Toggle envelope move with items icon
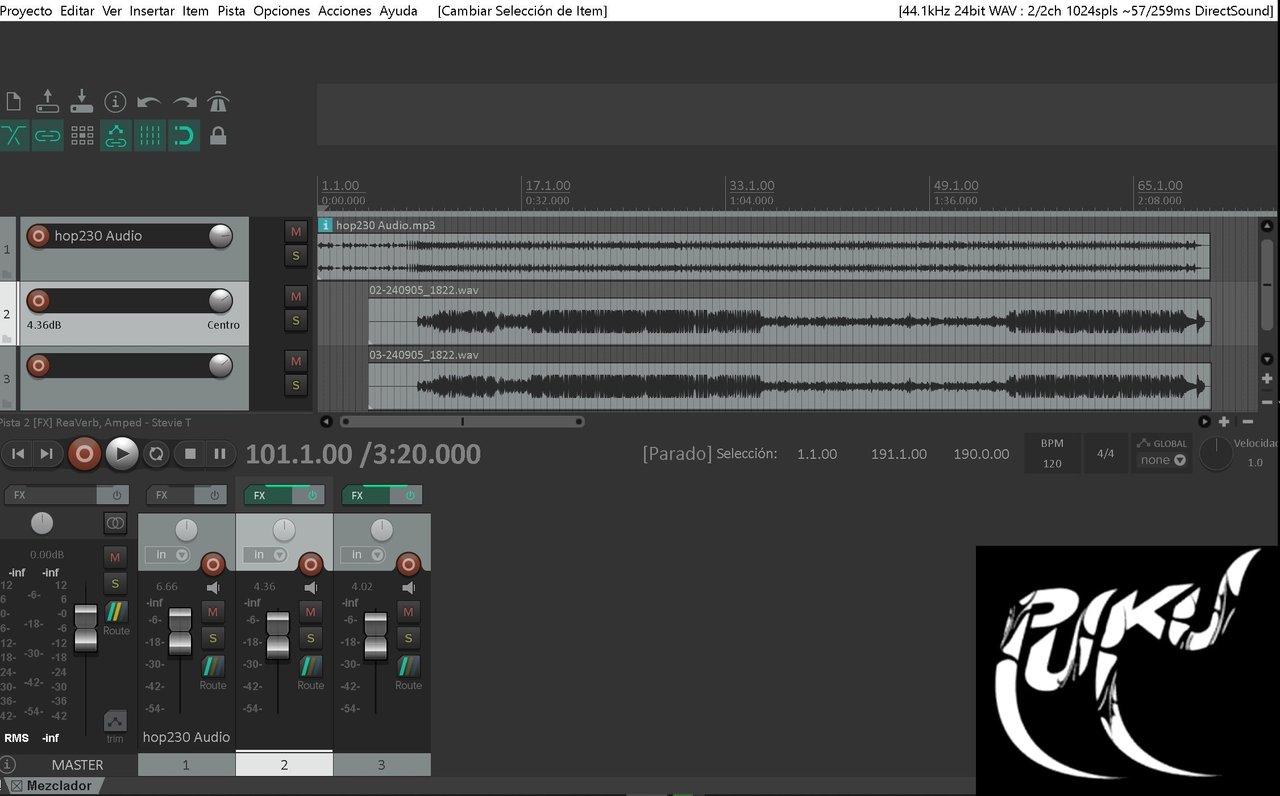 116,135
